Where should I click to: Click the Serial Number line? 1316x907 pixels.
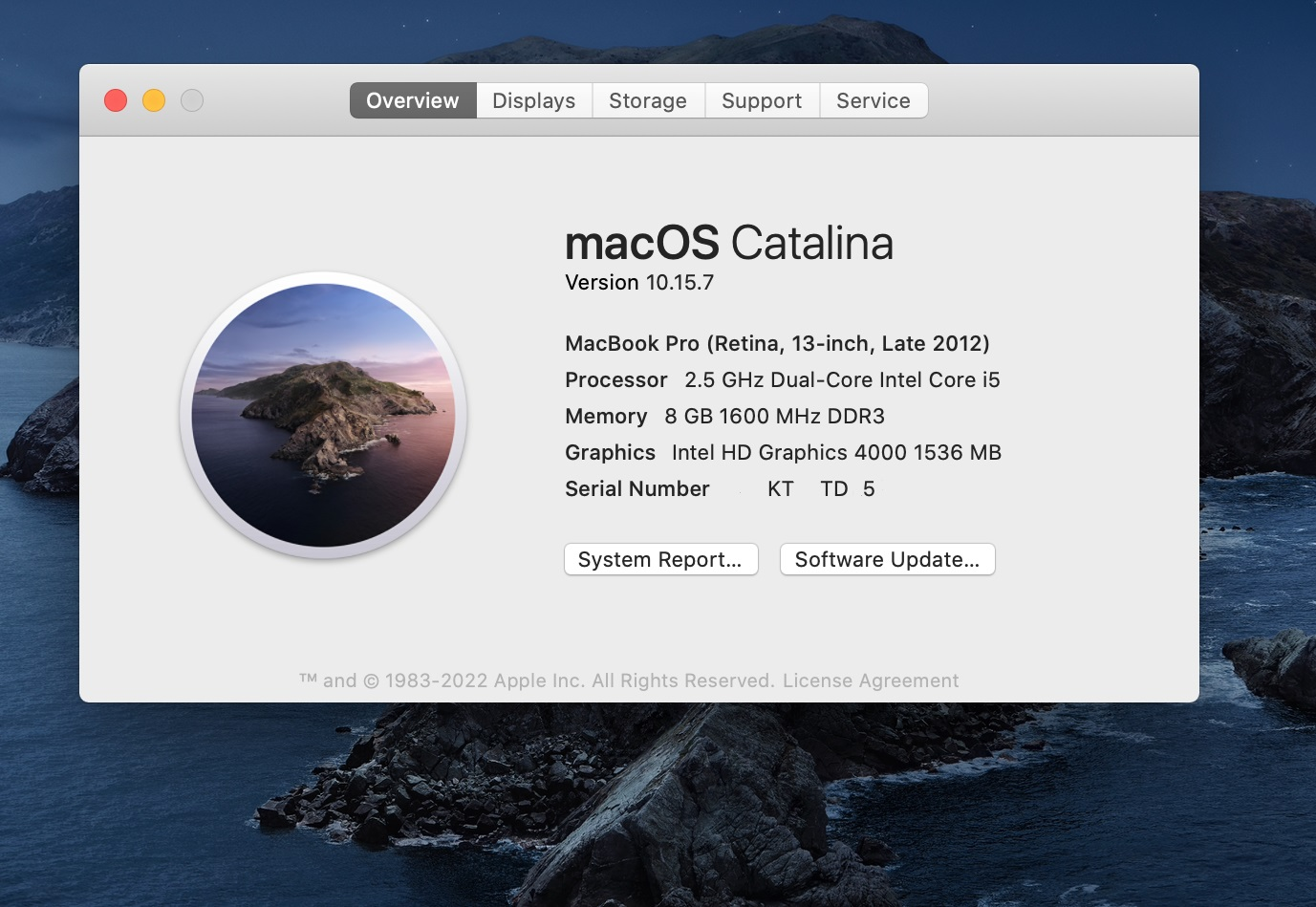721,488
